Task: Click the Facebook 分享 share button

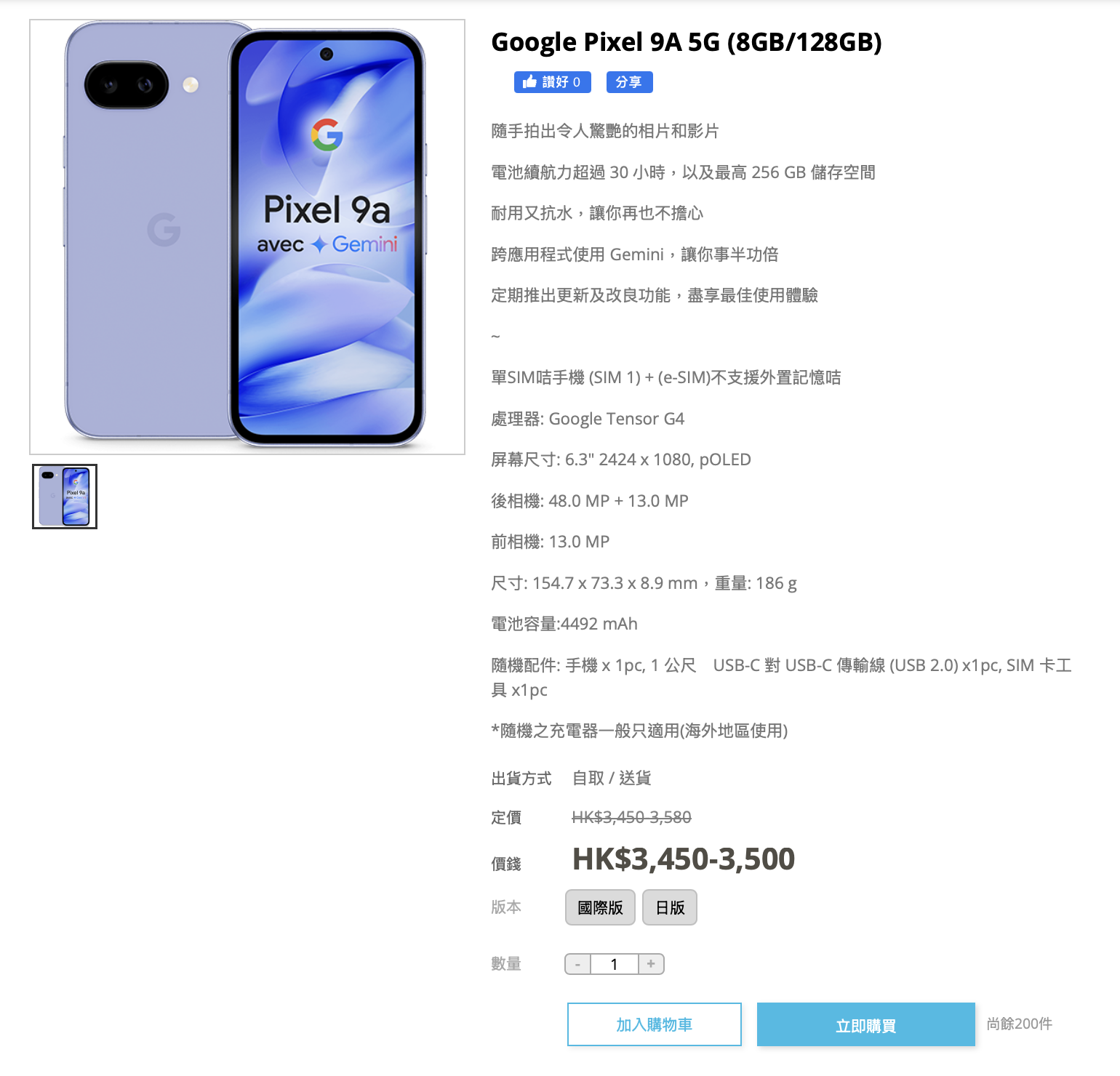Action: tap(629, 82)
